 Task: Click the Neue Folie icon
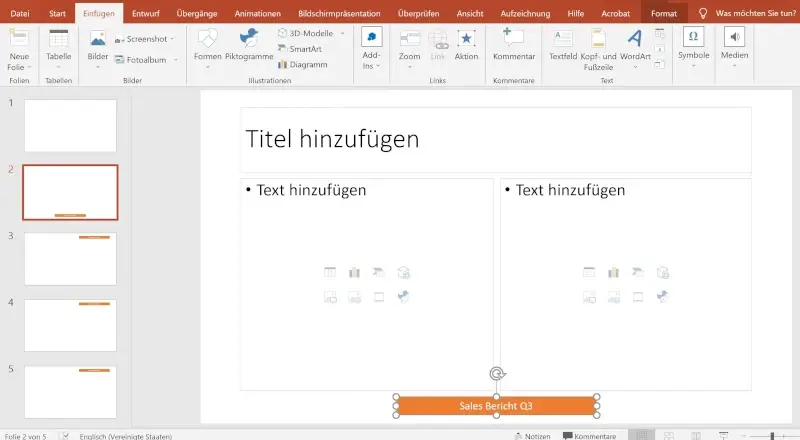[19, 38]
